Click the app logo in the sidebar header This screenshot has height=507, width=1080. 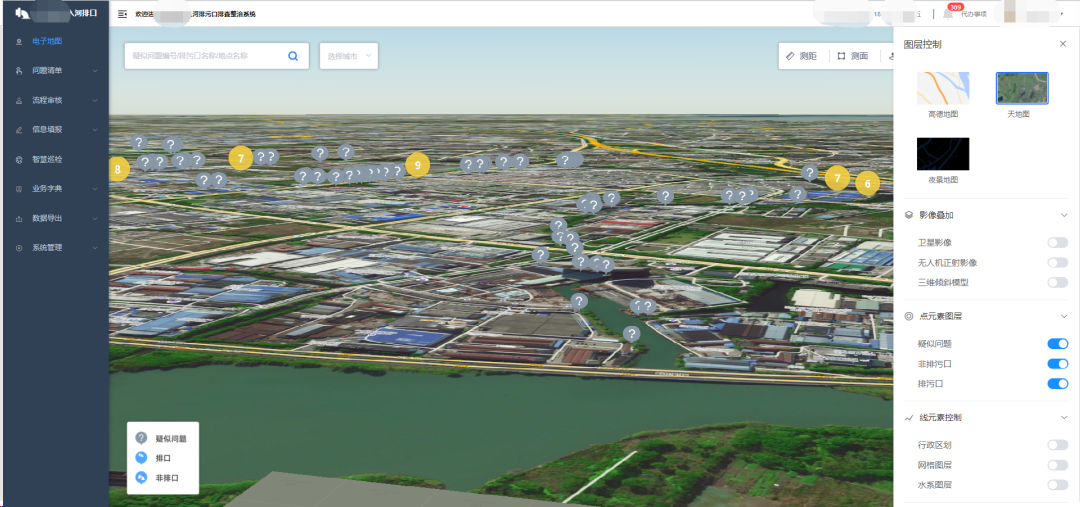point(22,13)
